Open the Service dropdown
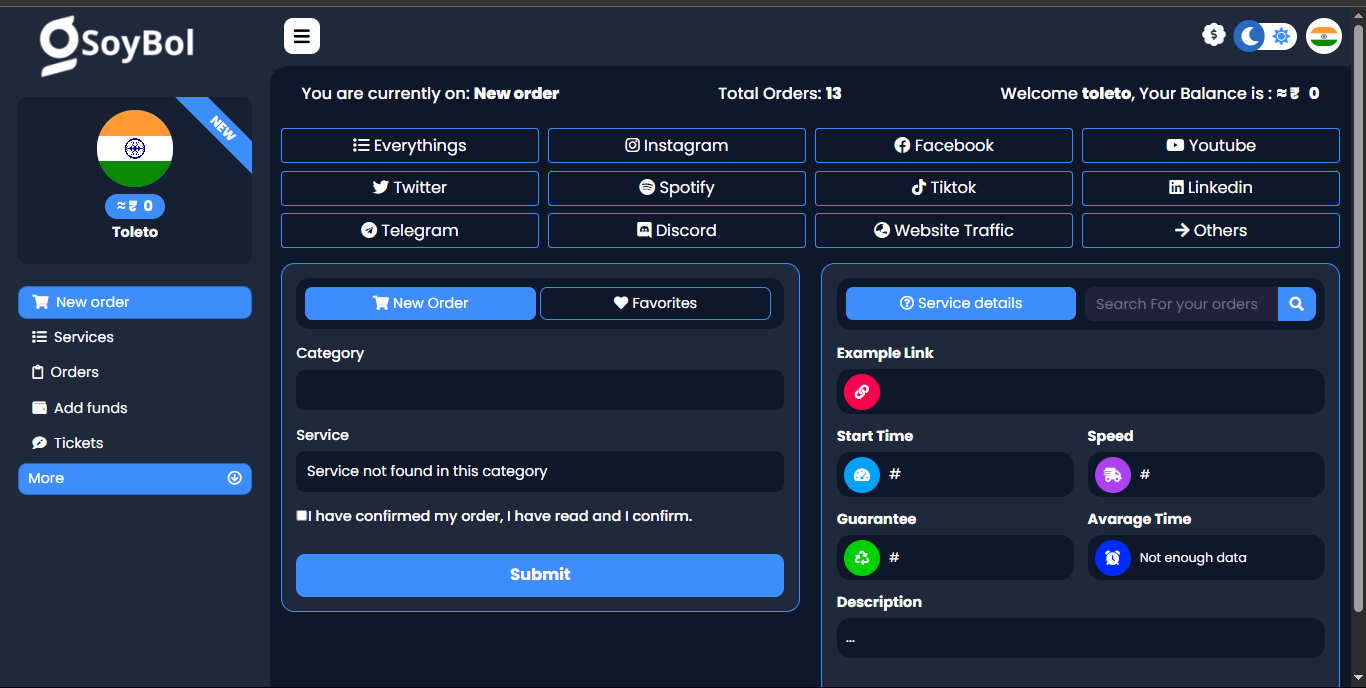1366x688 pixels. coord(539,471)
